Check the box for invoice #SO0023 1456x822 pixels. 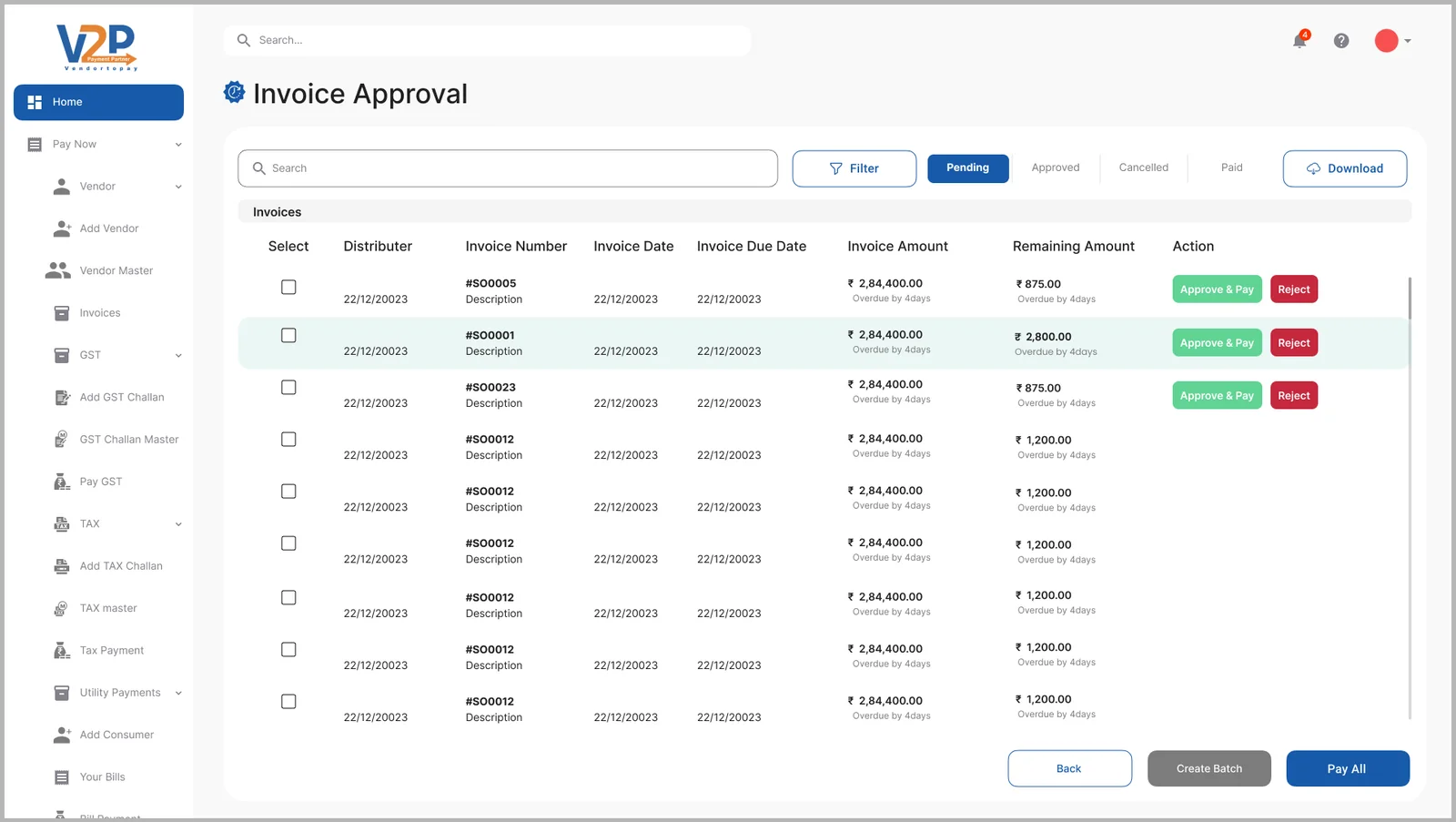(288, 387)
